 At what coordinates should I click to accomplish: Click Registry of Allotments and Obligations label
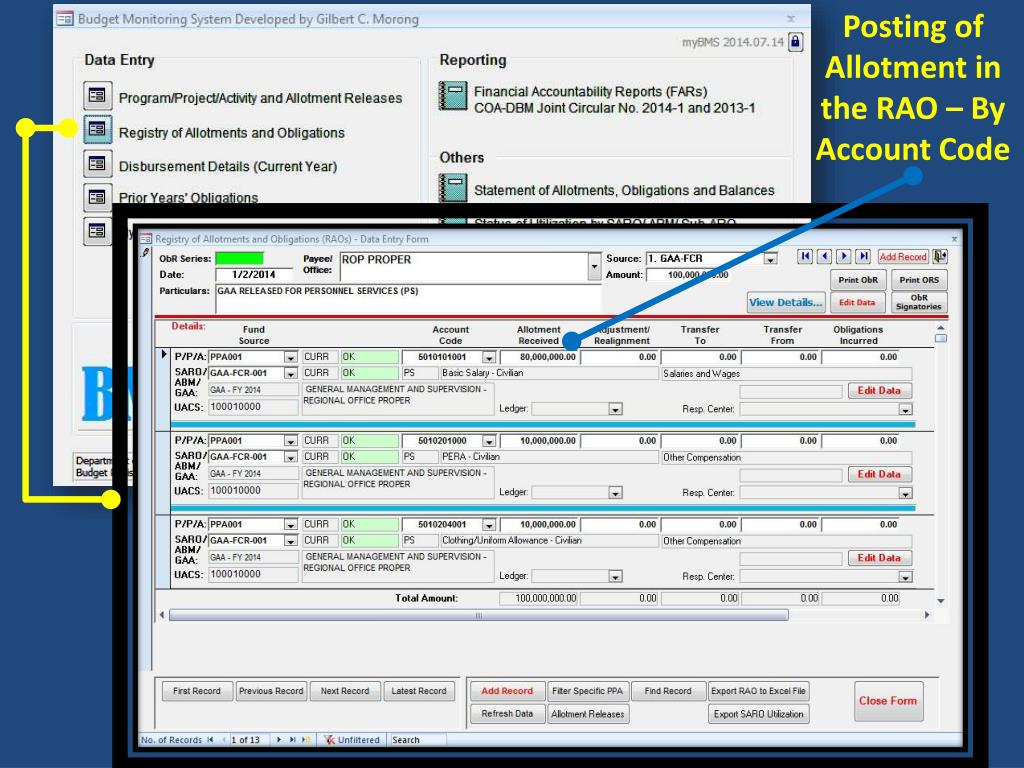pos(232,133)
